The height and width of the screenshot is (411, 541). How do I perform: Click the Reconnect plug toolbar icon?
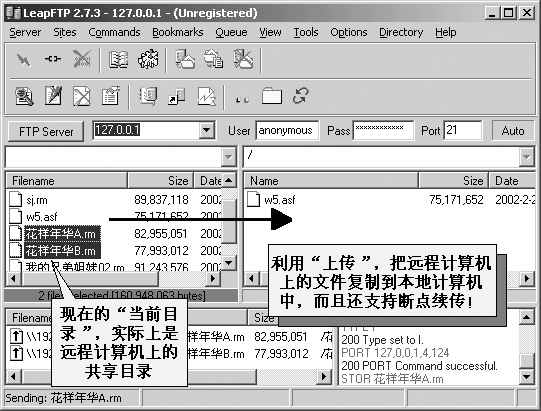[52, 59]
